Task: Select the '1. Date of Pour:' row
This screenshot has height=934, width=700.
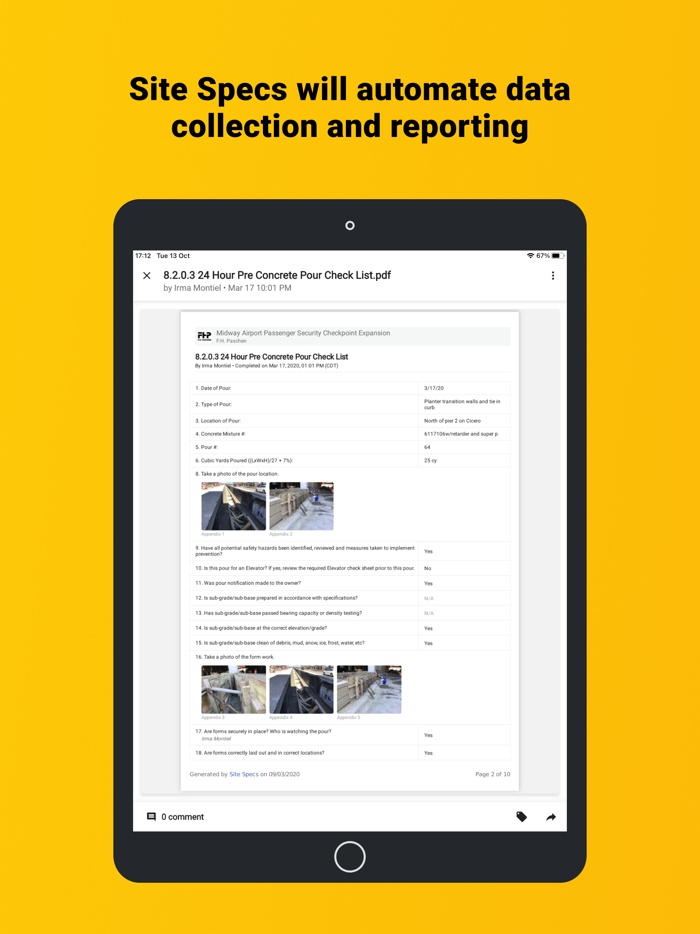Action: click(350, 388)
